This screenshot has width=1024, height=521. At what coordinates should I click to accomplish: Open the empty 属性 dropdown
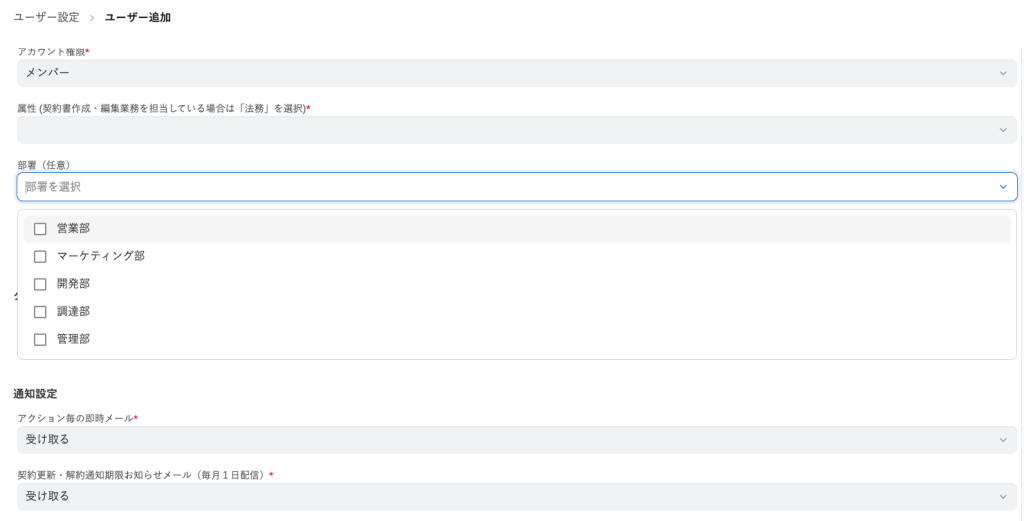pos(500,130)
